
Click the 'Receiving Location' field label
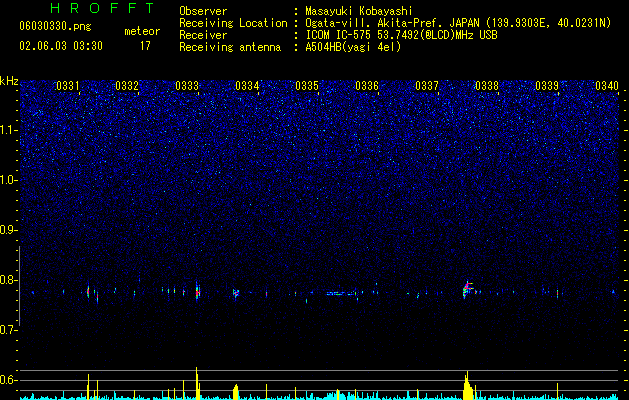pyautogui.click(x=233, y=23)
